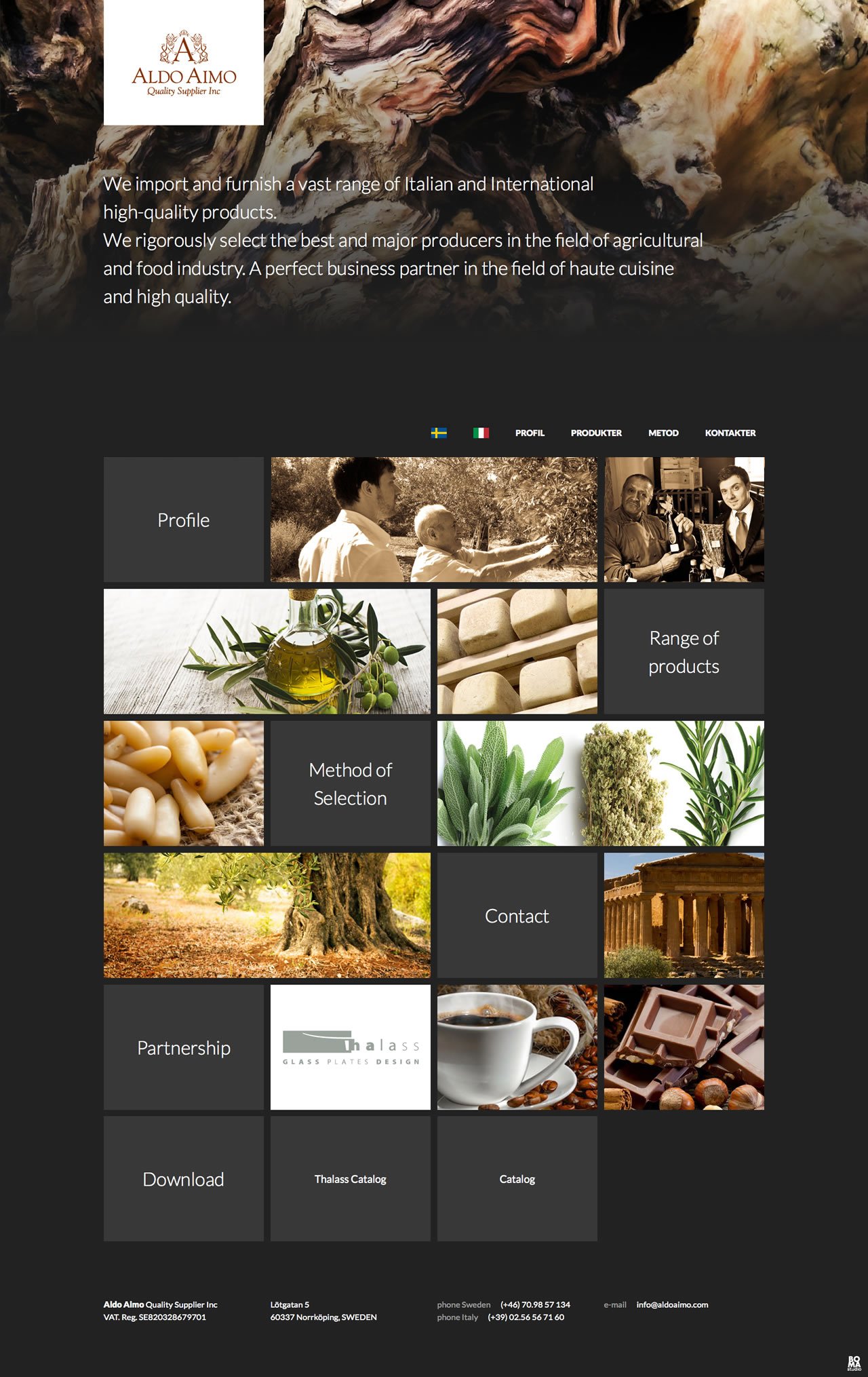The width and height of the screenshot is (868, 1377).
Task: Switch language via the Italian flag icon
Action: tap(481, 433)
